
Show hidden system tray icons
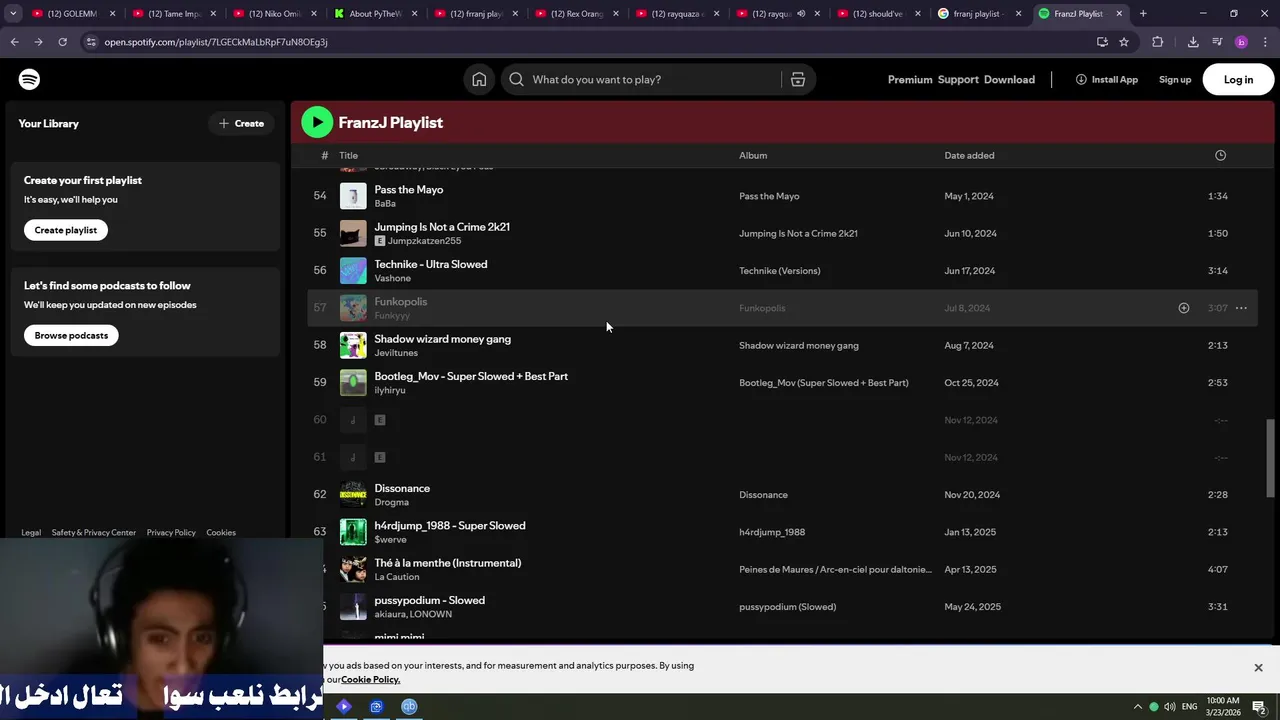click(x=1137, y=706)
